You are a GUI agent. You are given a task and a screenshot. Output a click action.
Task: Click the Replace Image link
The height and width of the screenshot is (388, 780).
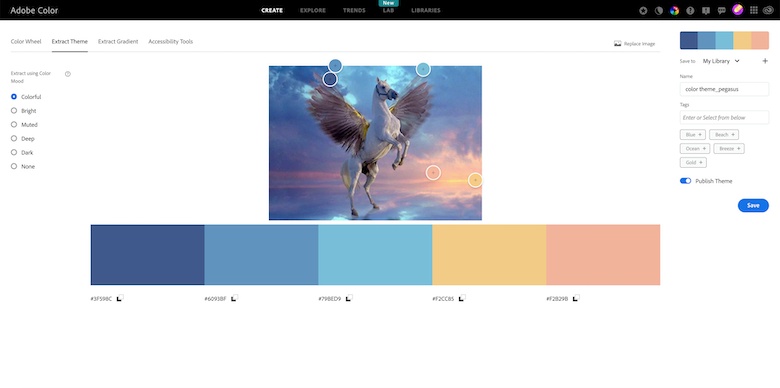click(x=640, y=44)
